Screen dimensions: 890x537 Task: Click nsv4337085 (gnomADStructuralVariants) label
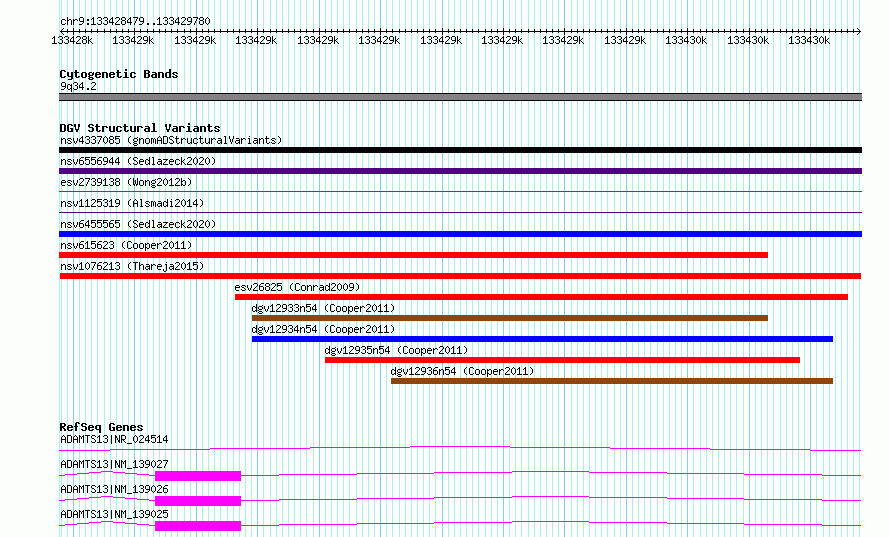click(171, 140)
